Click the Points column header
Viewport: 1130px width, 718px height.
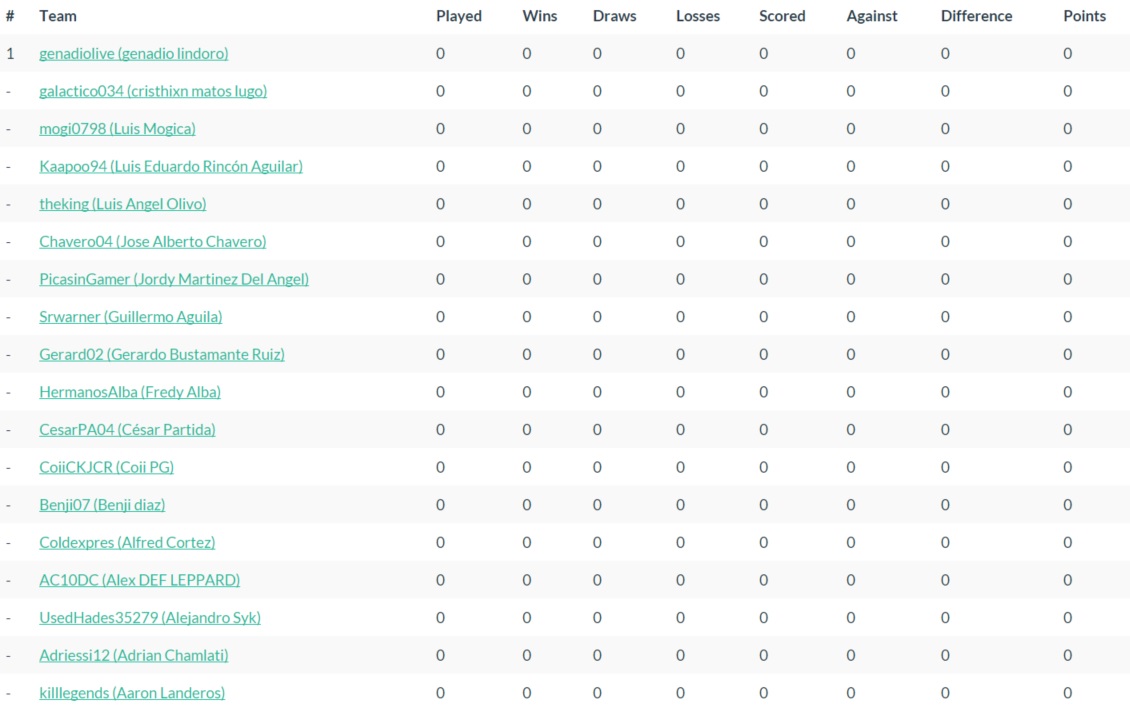[1084, 16]
